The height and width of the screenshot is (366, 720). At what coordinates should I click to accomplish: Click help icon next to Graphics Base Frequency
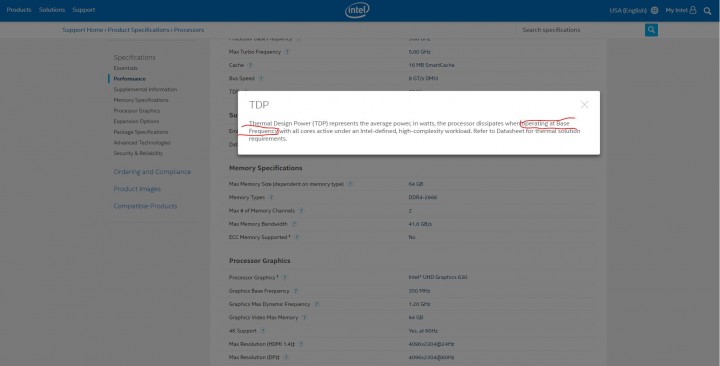click(296, 291)
